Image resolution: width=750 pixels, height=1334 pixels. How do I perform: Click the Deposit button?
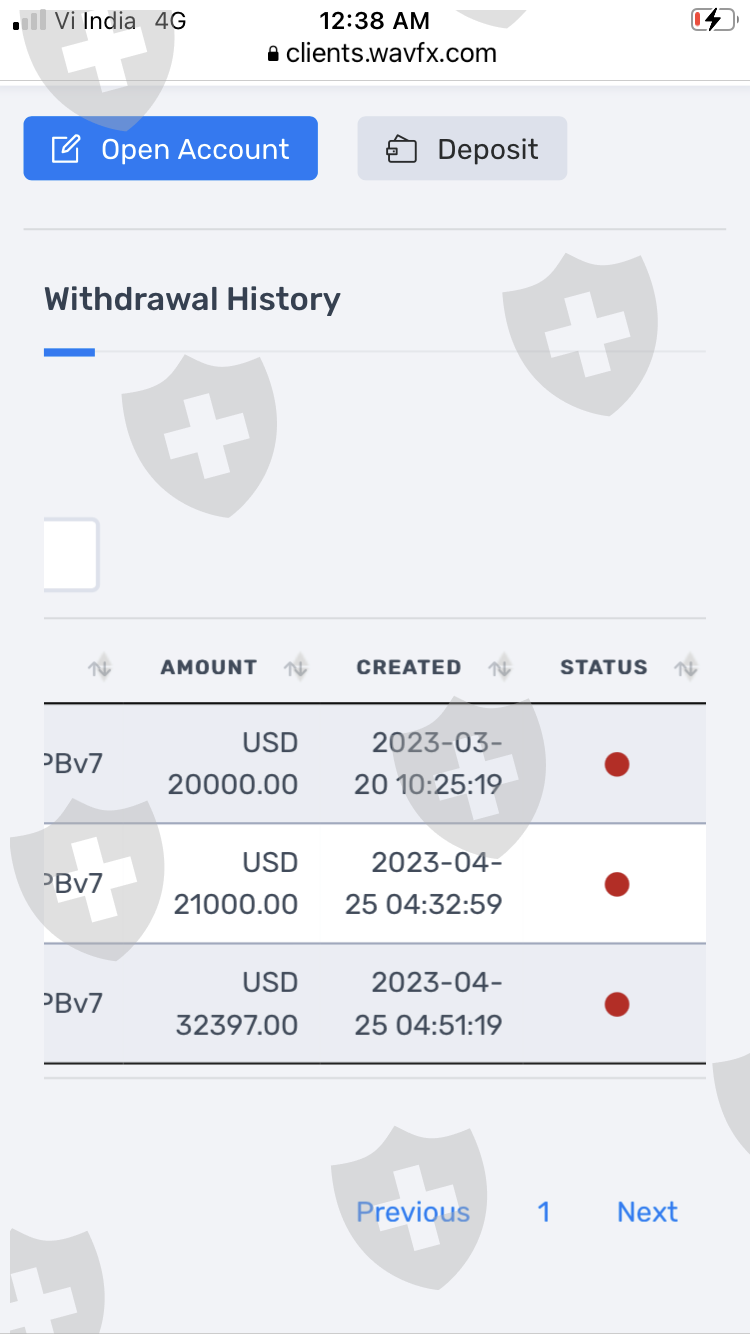(462, 149)
